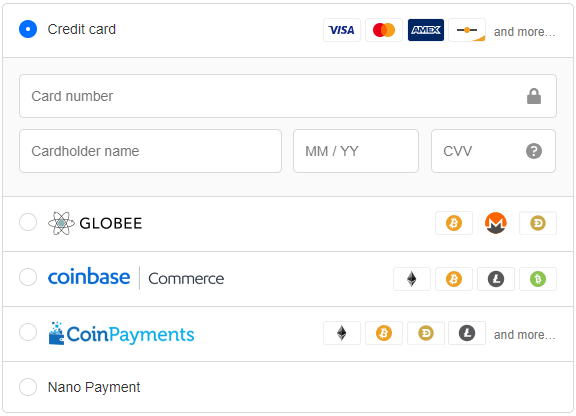Focus the Card number input field

click(288, 96)
